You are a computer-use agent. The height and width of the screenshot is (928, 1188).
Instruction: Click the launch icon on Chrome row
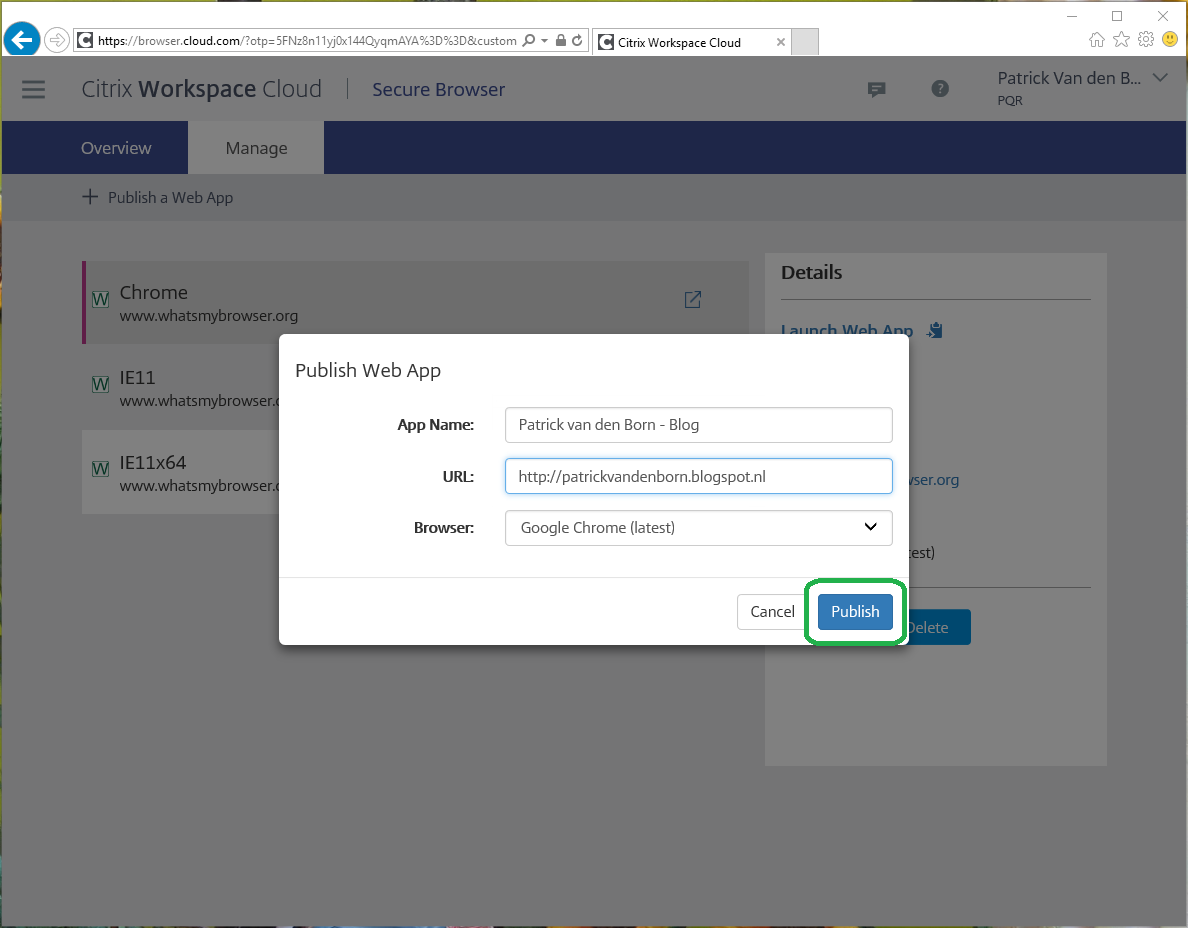[692, 299]
